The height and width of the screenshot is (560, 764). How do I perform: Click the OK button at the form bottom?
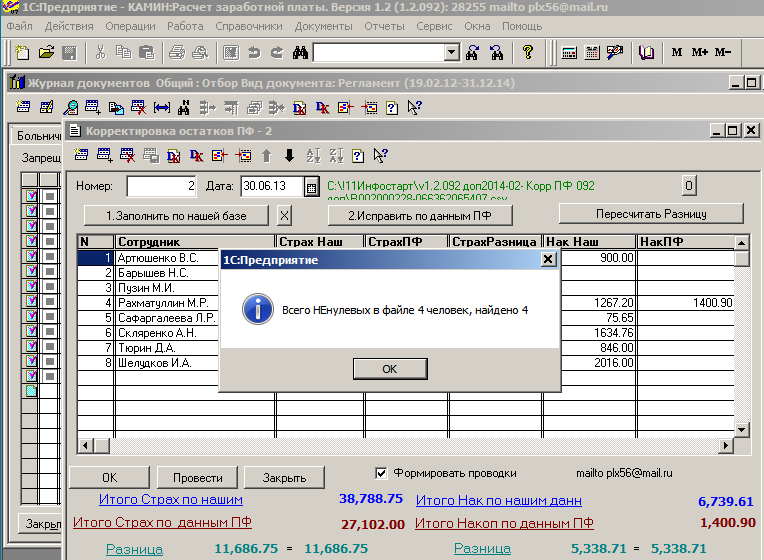110,478
